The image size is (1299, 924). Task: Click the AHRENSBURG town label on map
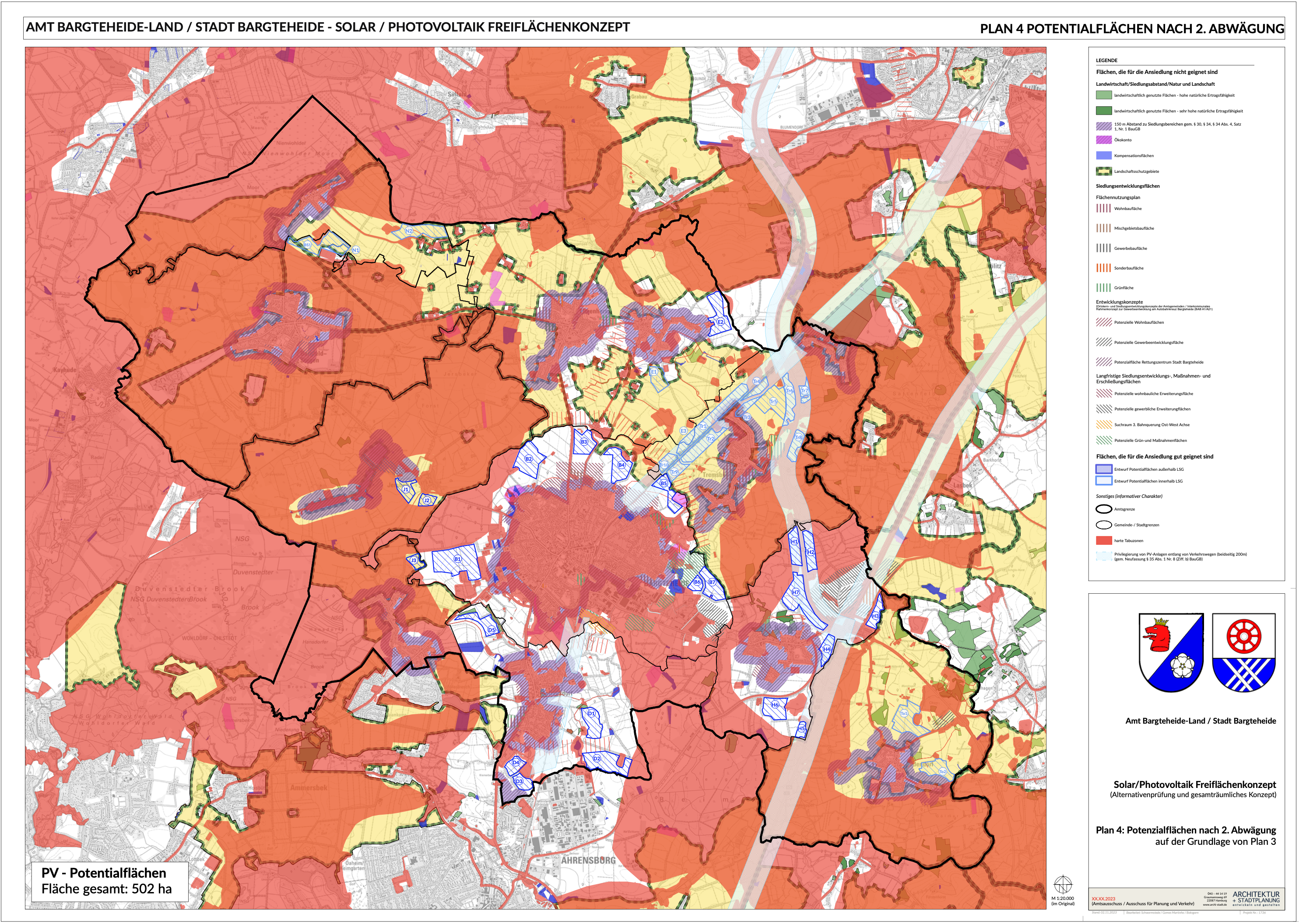(x=588, y=860)
